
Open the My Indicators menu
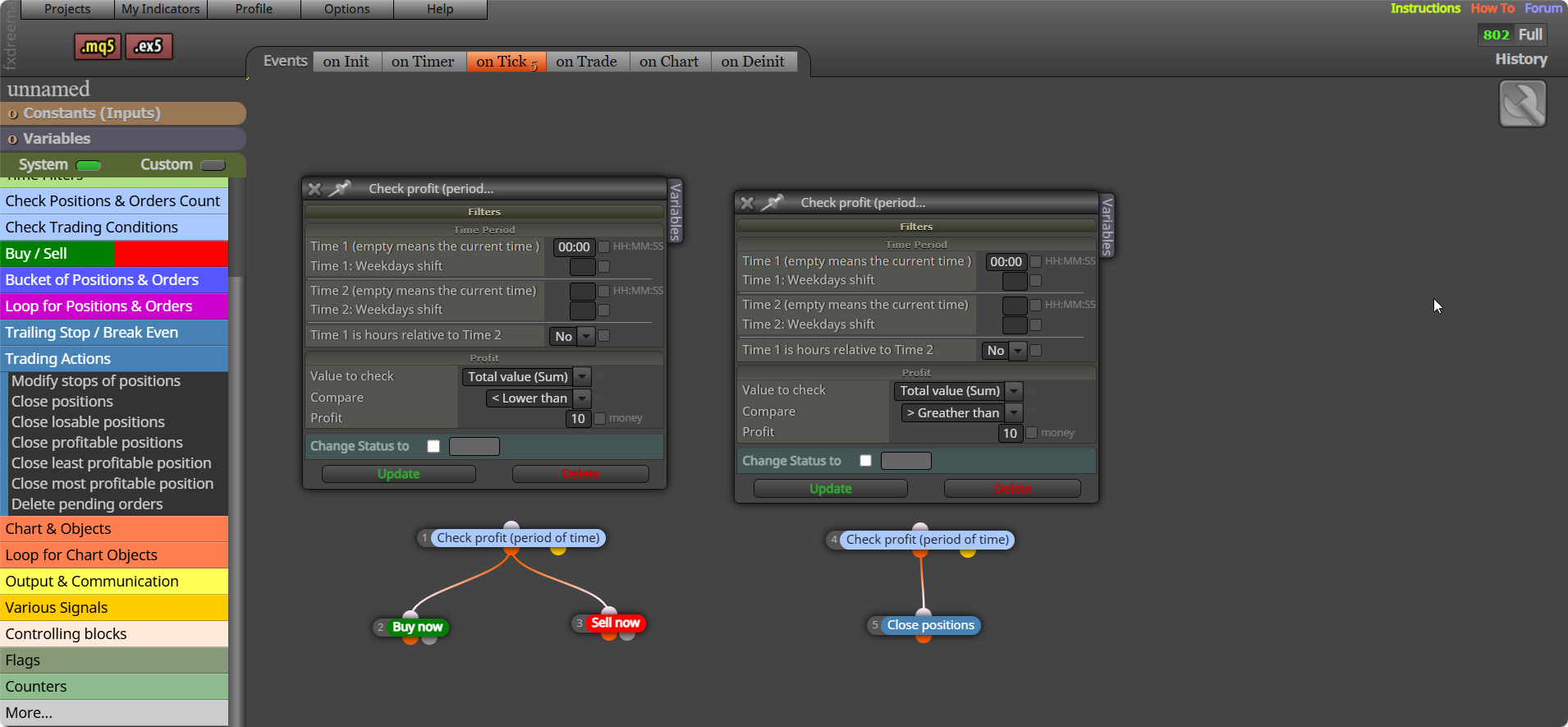(161, 9)
